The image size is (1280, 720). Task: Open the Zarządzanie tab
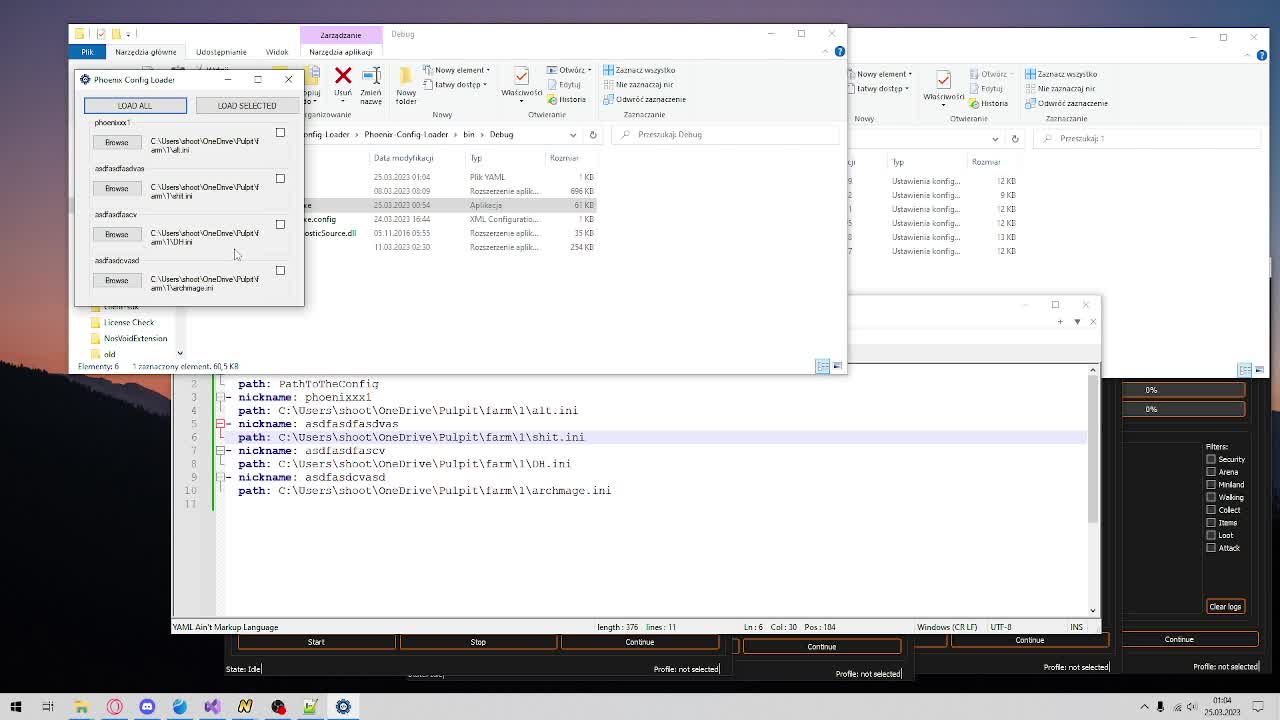(x=341, y=34)
